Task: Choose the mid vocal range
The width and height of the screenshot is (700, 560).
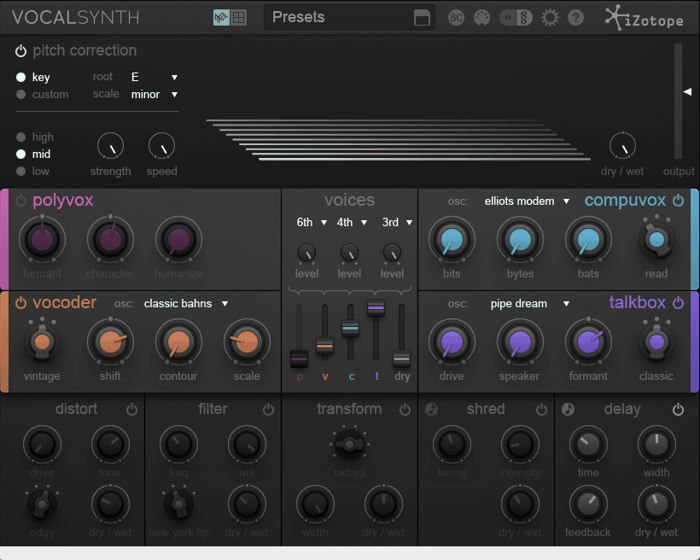Action: click(x=21, y=154)
